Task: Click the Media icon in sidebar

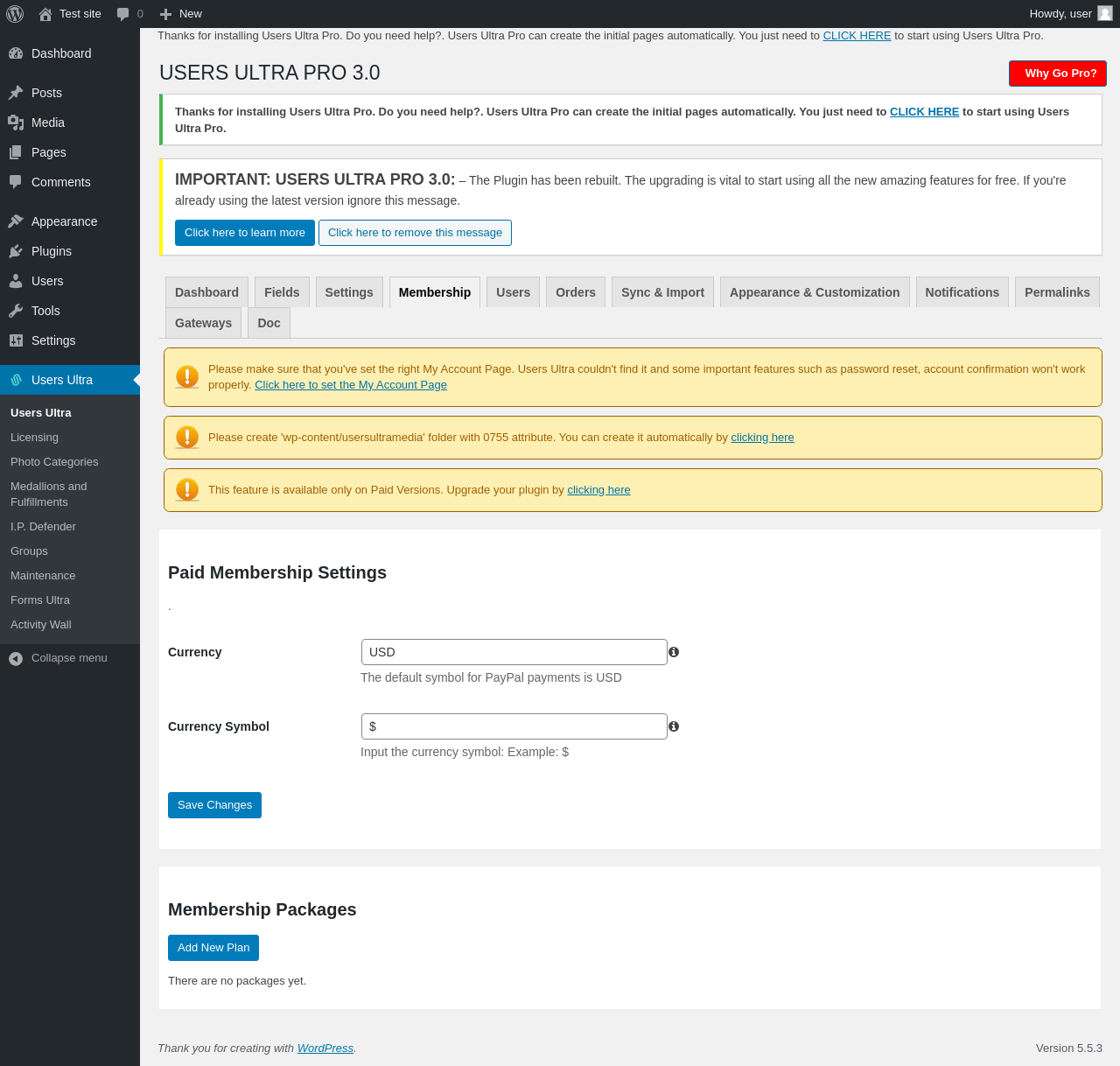Action: pos(16,123)
